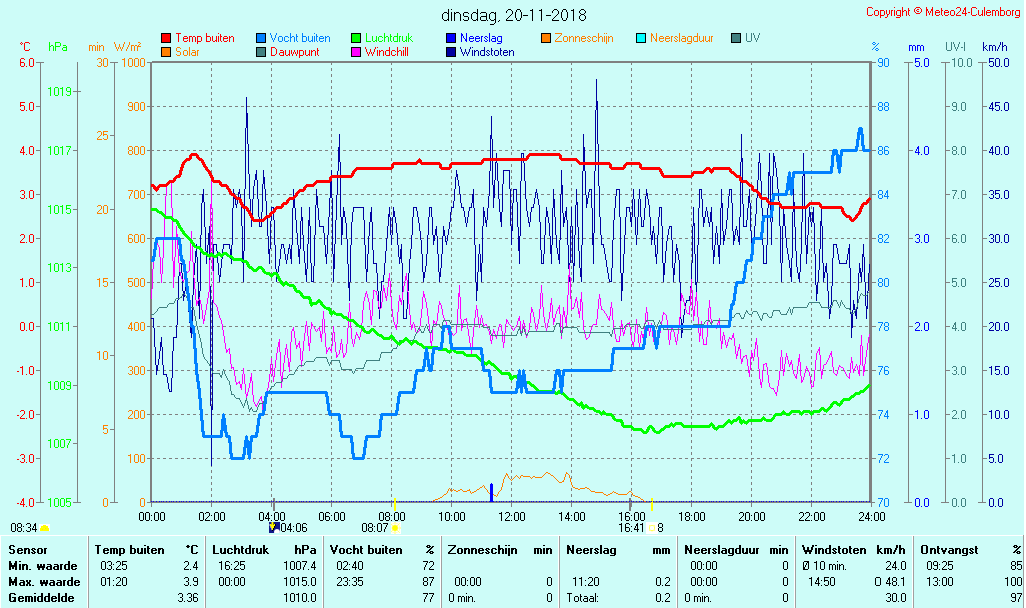Click the Ontvangst % column header
This screenshot has height=608, width=1026.
pyautogui.click(x=970, y=550)
